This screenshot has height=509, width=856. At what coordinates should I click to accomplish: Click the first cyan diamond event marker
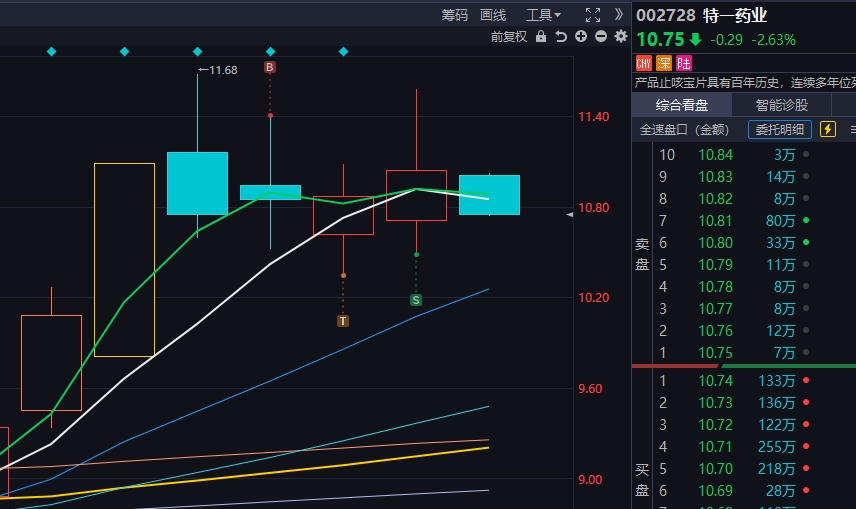[x=51, y=51]
